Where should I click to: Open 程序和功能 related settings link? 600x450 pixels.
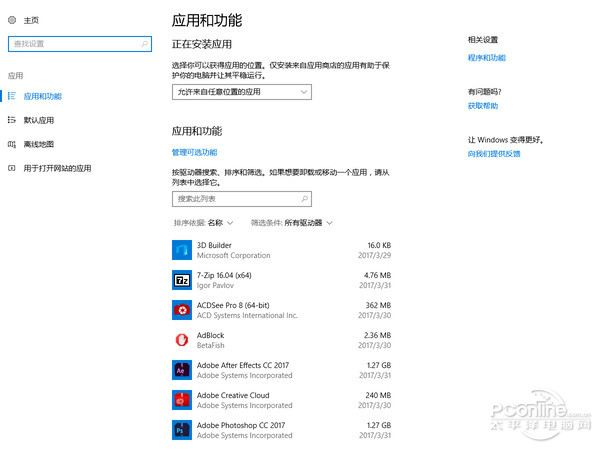(487, 58)
